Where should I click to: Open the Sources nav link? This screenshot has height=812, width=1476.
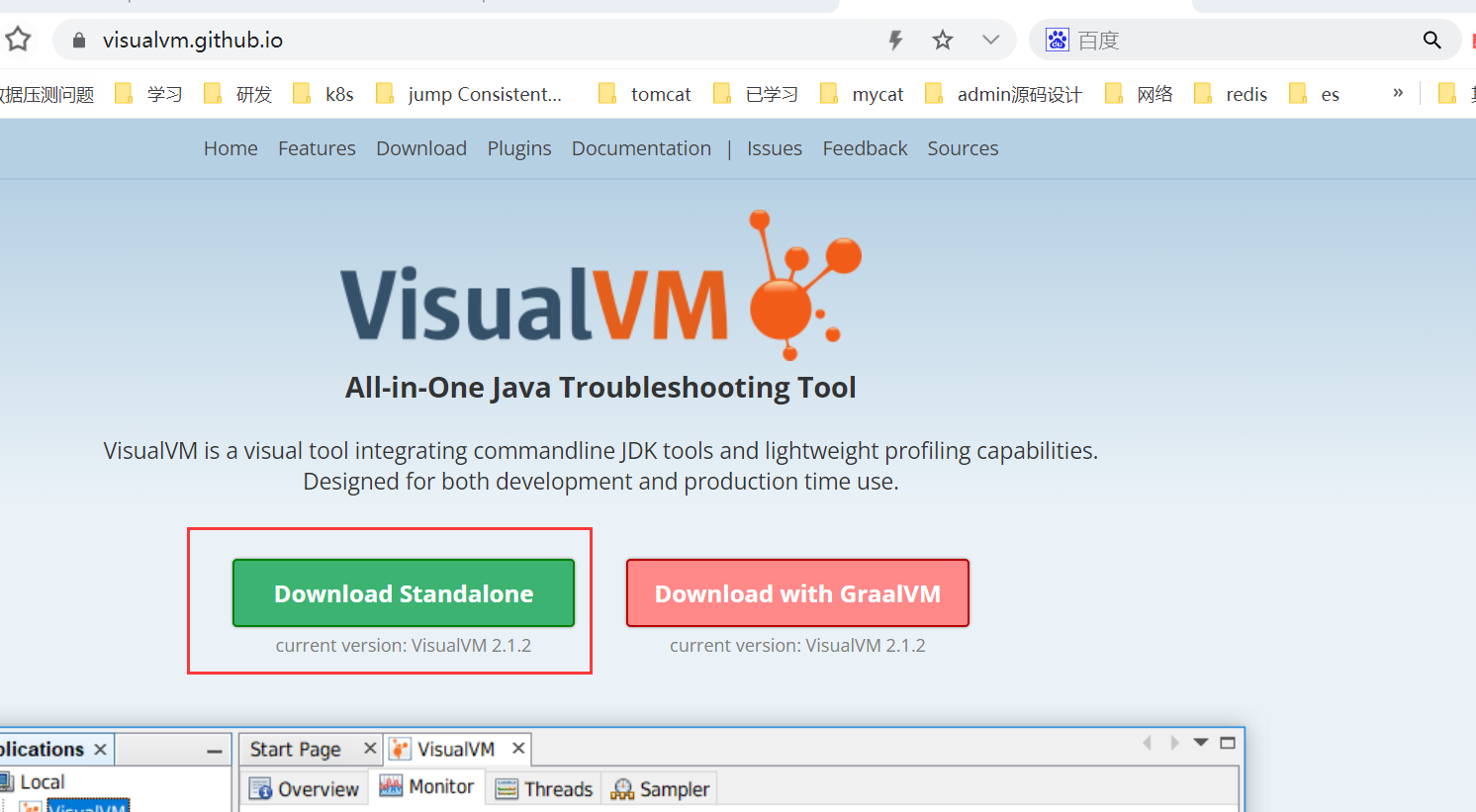pos(963,148)
